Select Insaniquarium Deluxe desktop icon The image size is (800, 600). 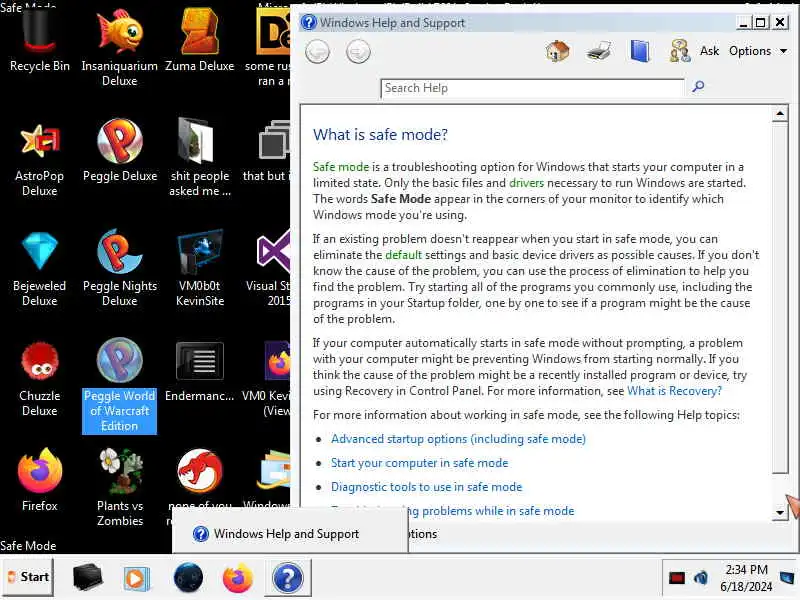point(119,48)
